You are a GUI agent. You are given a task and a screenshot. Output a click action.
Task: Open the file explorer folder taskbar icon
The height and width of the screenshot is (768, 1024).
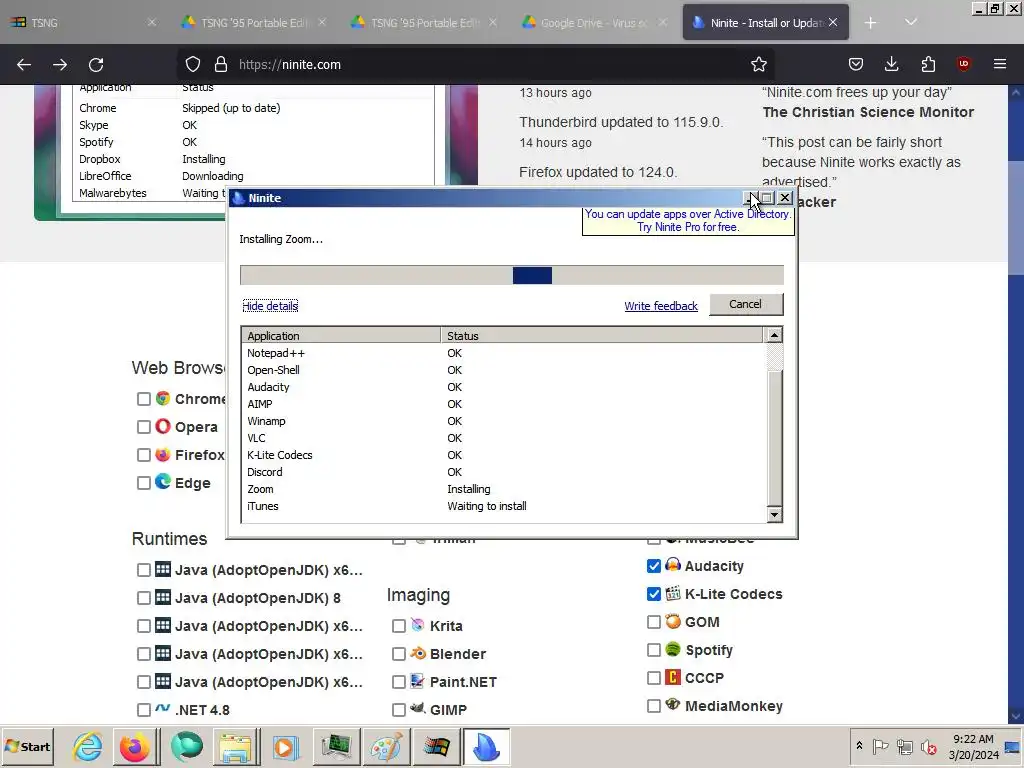tap(236, 746)
